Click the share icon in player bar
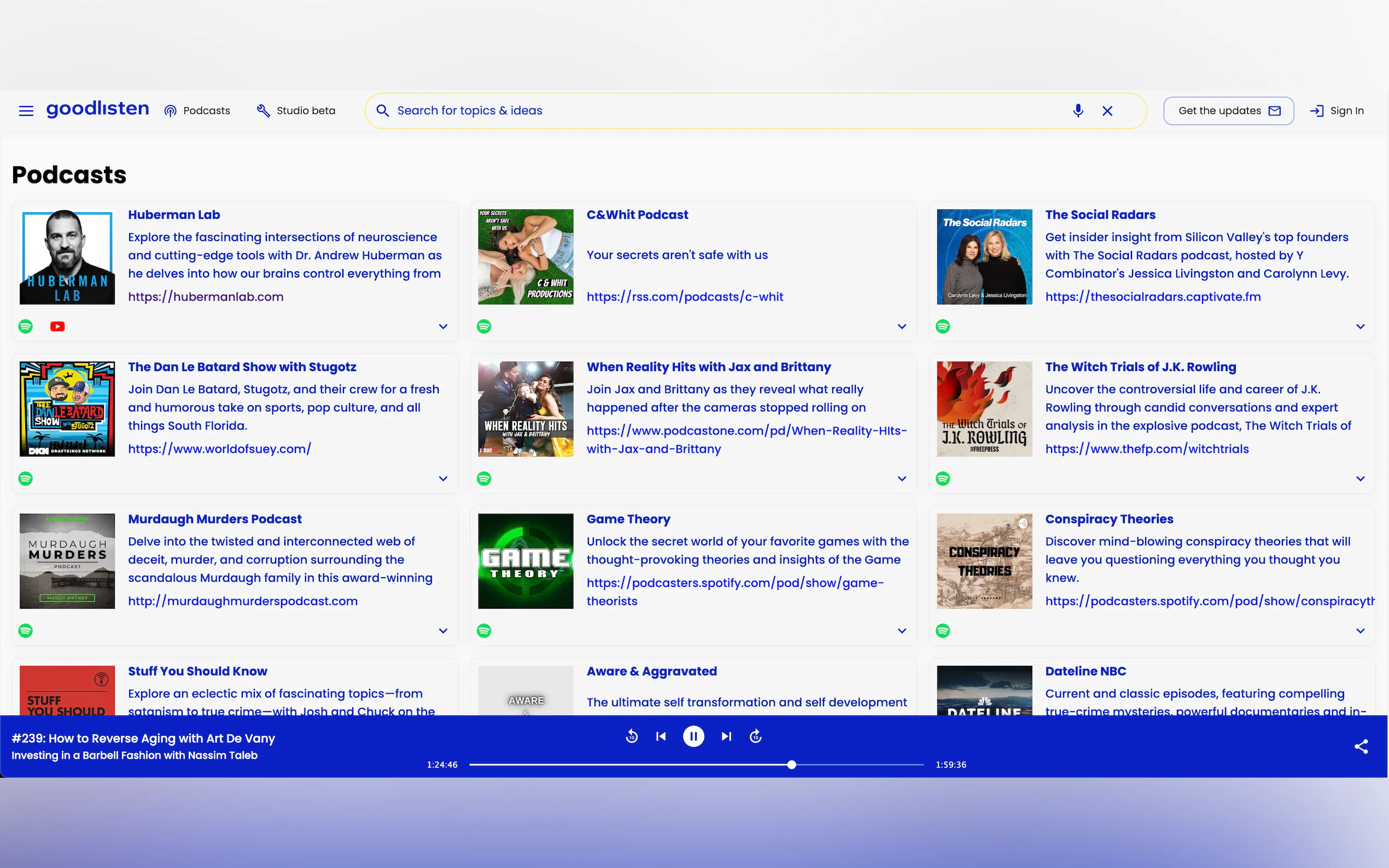 (1361, 746)
